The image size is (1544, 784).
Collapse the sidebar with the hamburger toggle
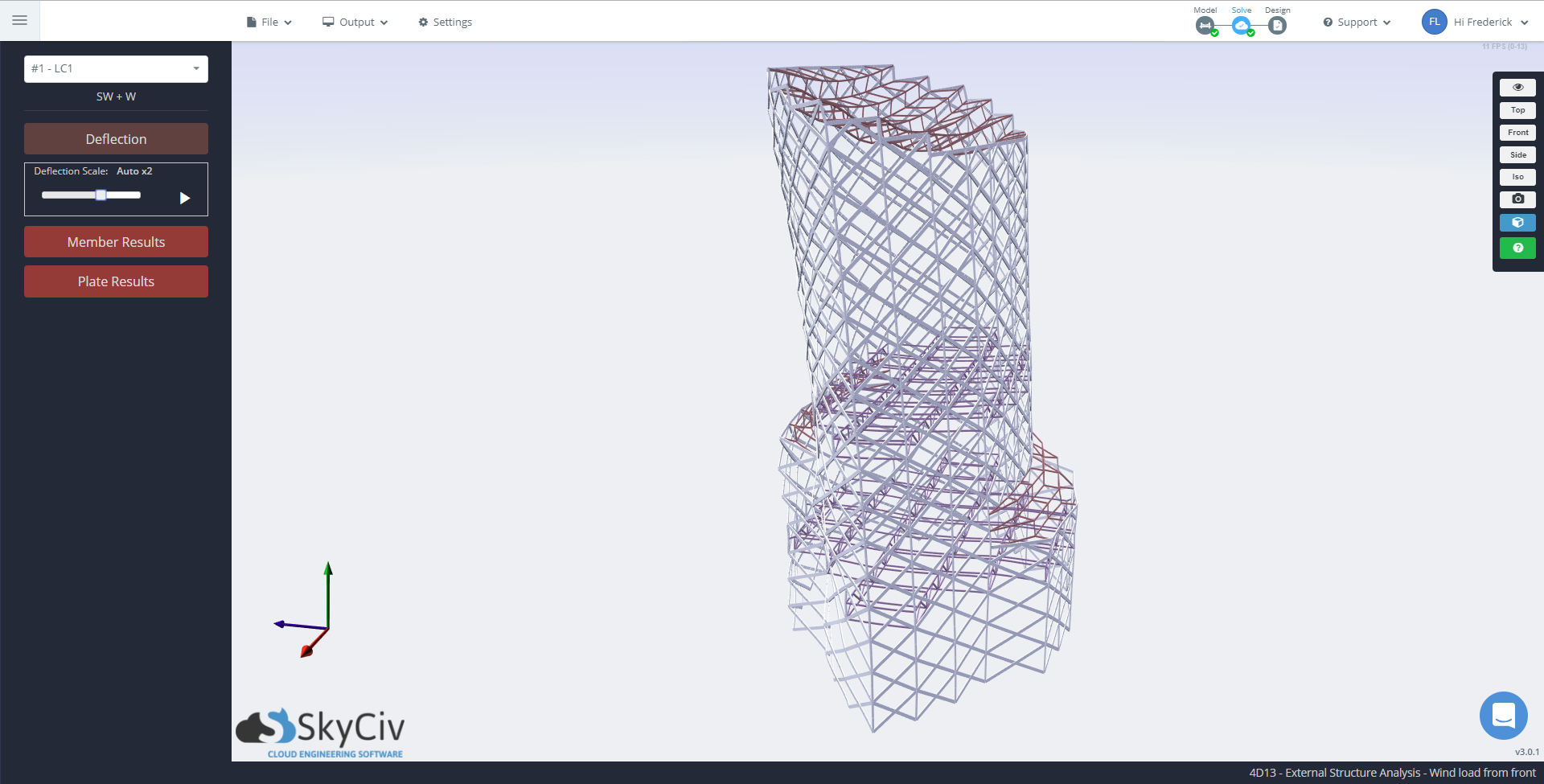[x=19, y=20]
